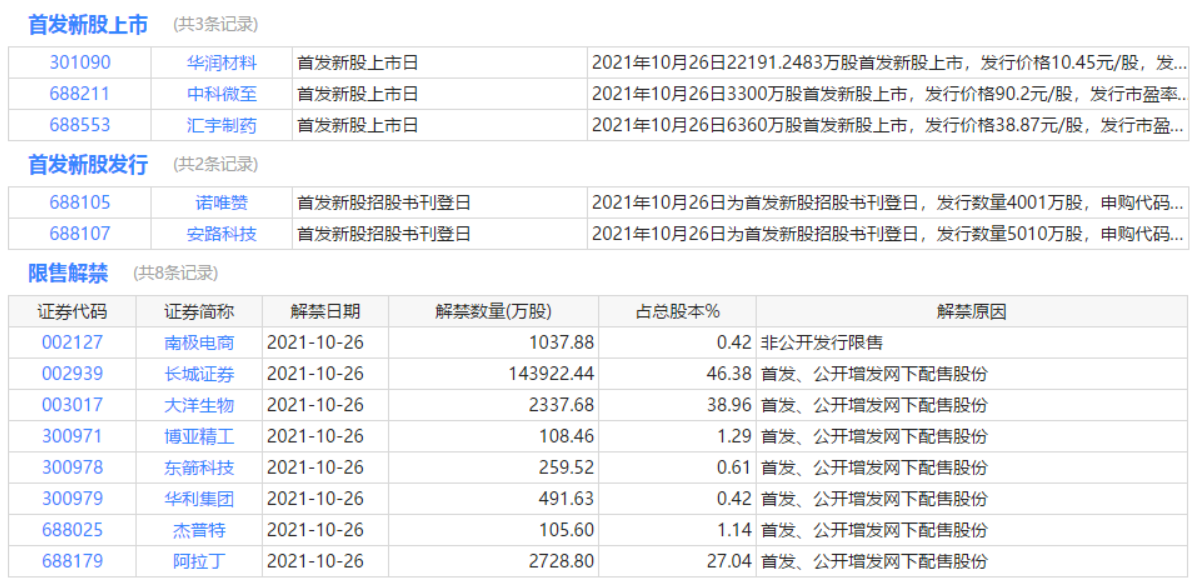
Task: Open stock code link 301090
Action: pos(80,63)
